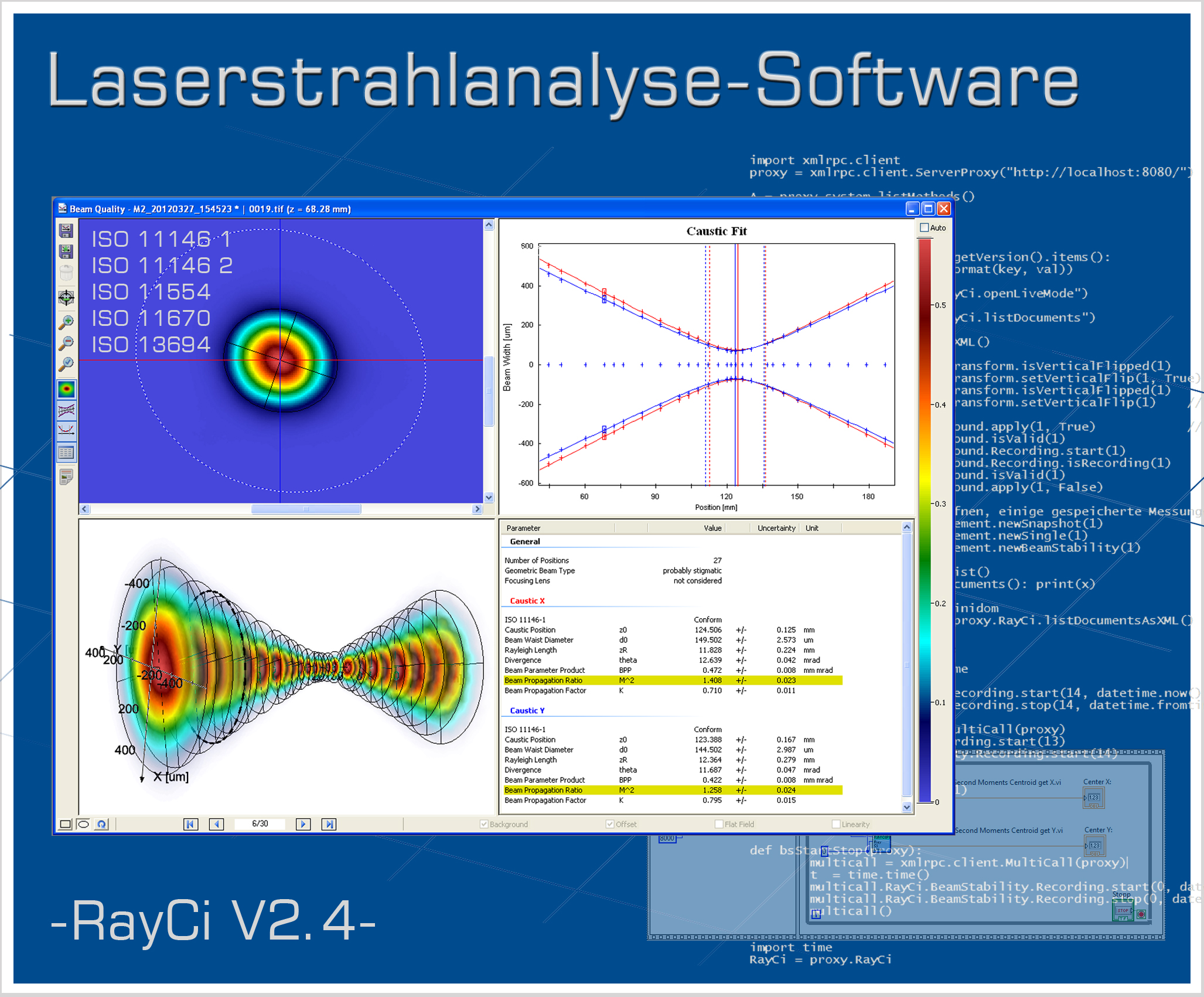The width and height of the screenshot is (1204, 997).
Task: Open the measurement report icon
Action: click(x=66, y=476)
